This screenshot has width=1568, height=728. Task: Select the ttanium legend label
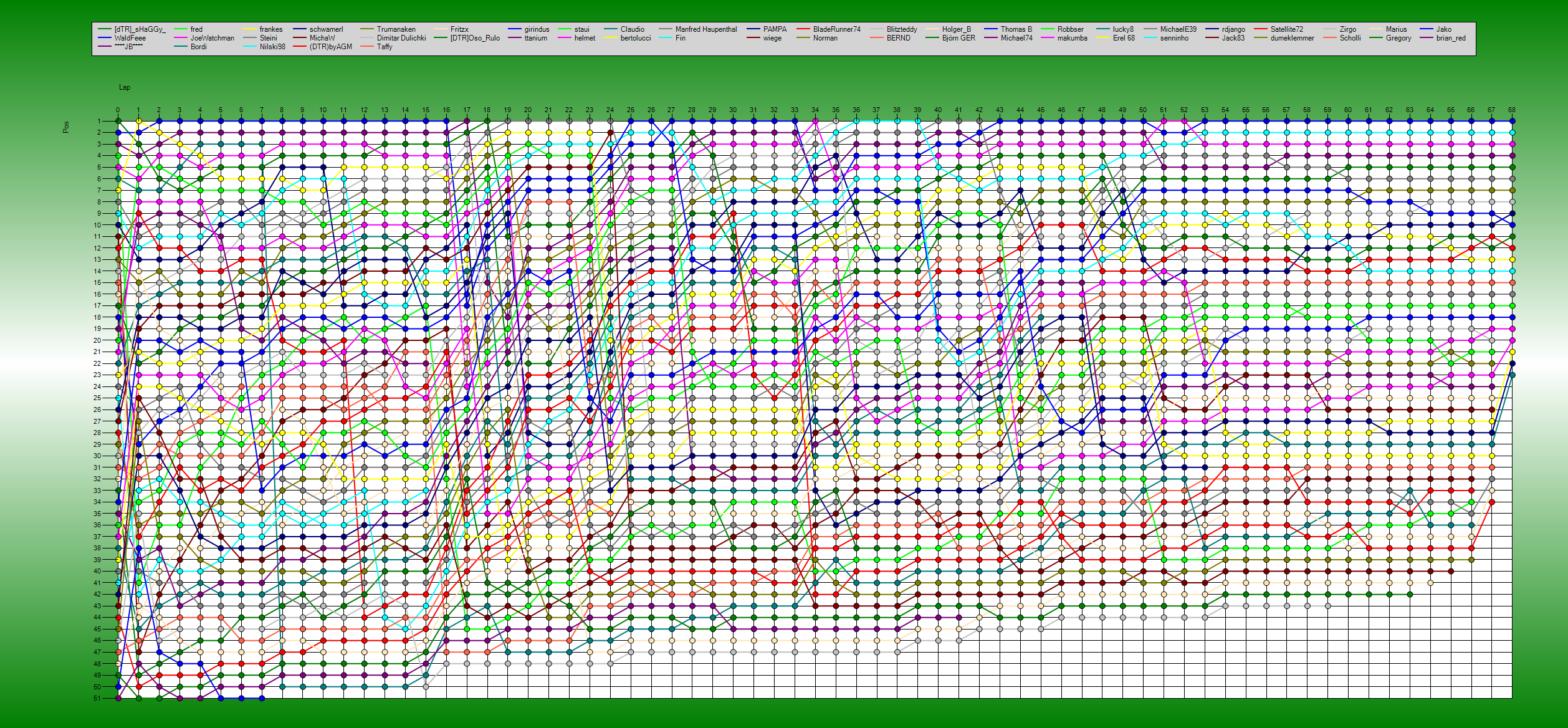pos(536,38)
